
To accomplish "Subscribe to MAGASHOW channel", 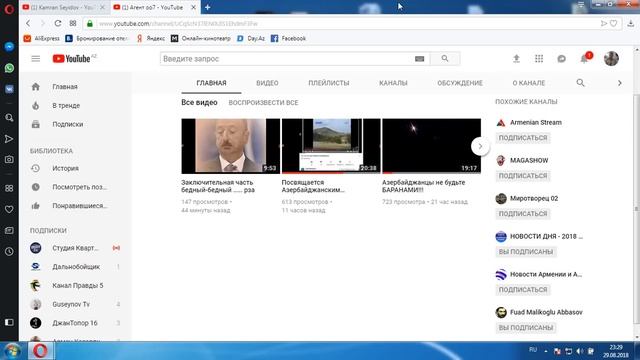I will point(523,176).
